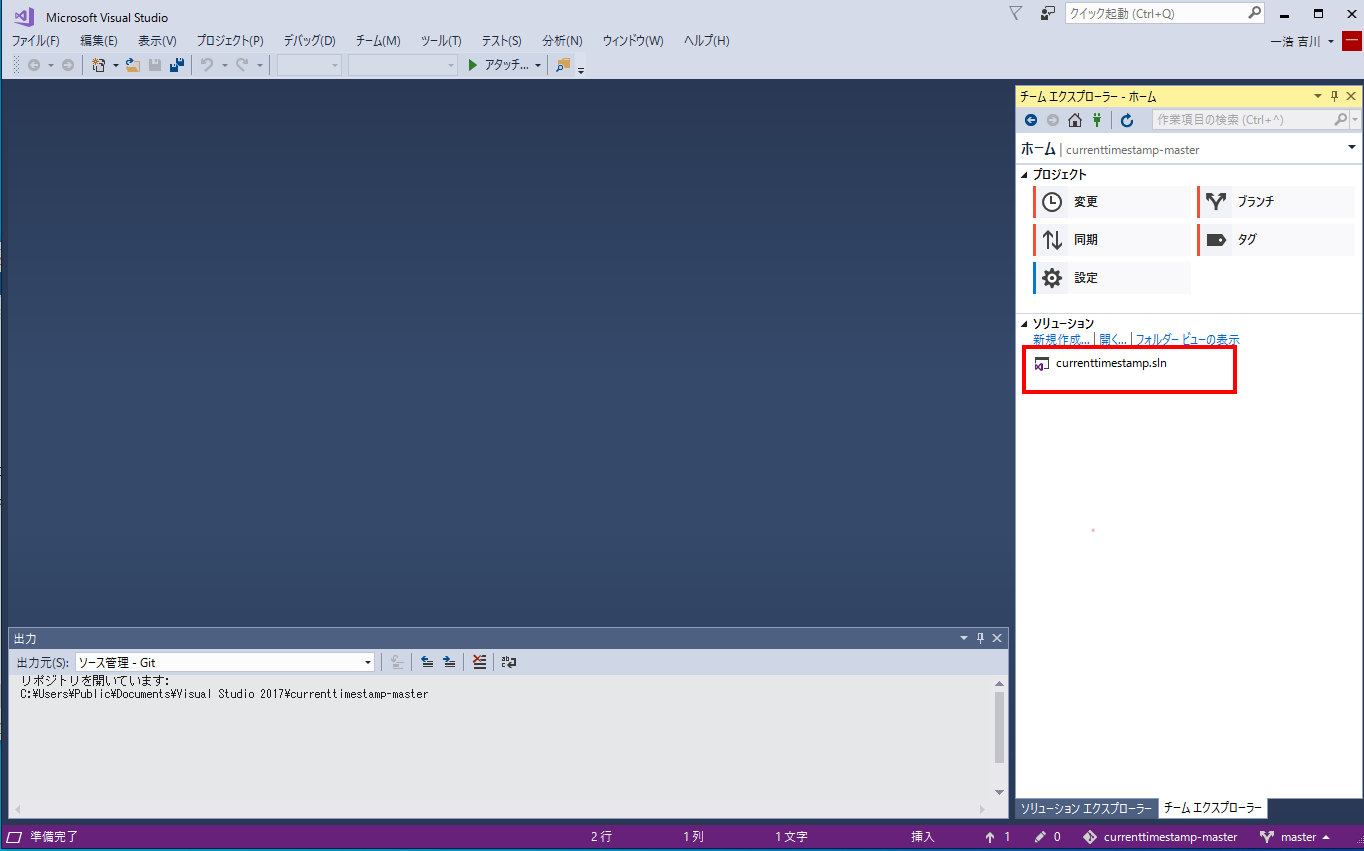Open the 変更 (Changes) tile
The width and height of the screenshot is (1364, 851).
point(1111,202)
